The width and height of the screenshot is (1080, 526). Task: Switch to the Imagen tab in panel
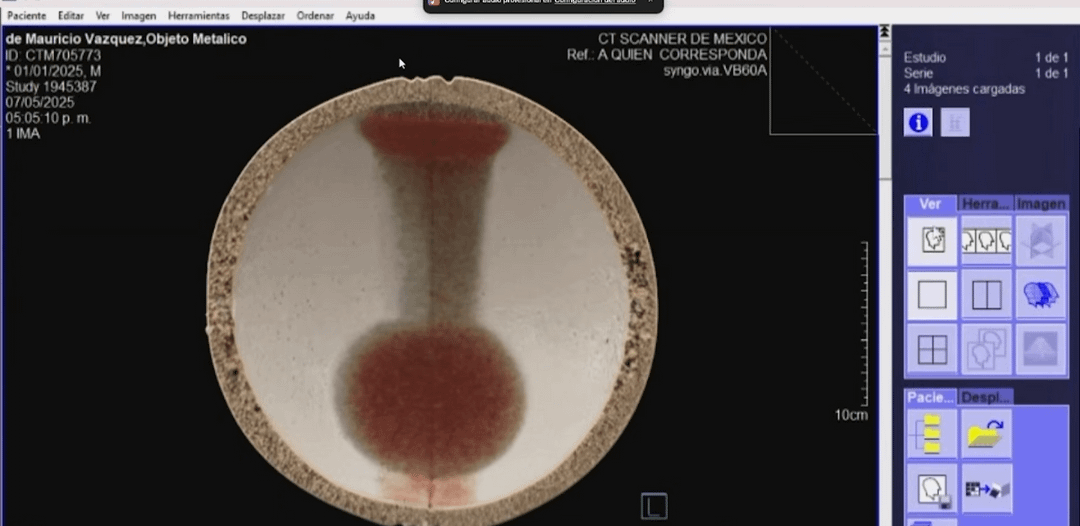coord(1040,204)
